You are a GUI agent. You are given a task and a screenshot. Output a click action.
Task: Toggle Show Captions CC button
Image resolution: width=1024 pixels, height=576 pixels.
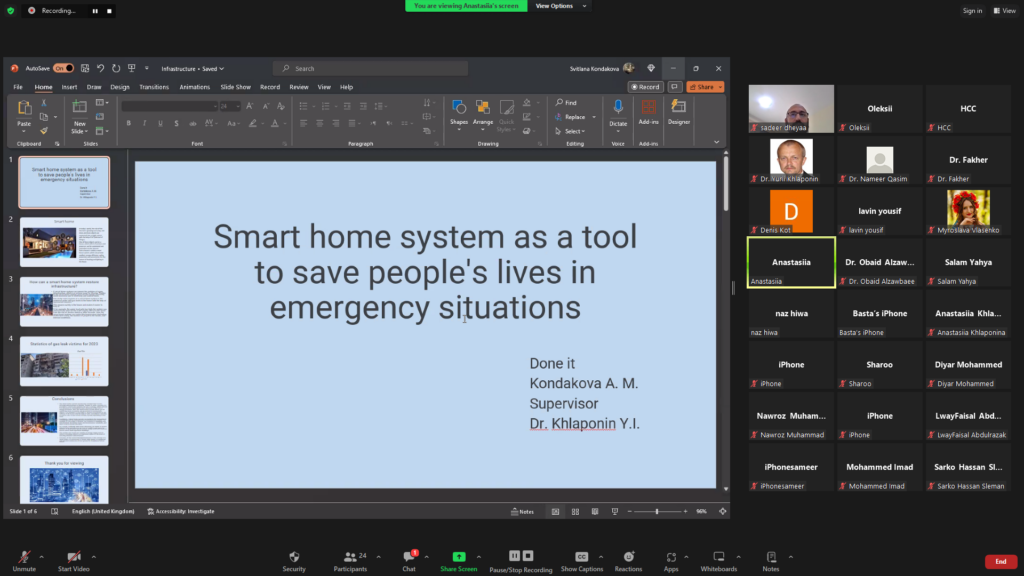click(x=581, y=556)
